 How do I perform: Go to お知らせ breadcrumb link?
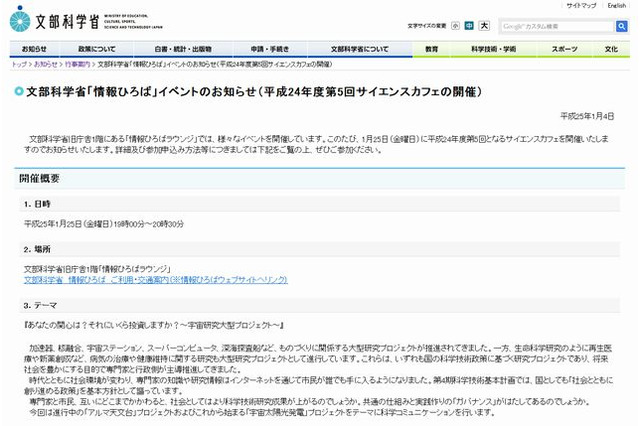(x=46, y=64)
